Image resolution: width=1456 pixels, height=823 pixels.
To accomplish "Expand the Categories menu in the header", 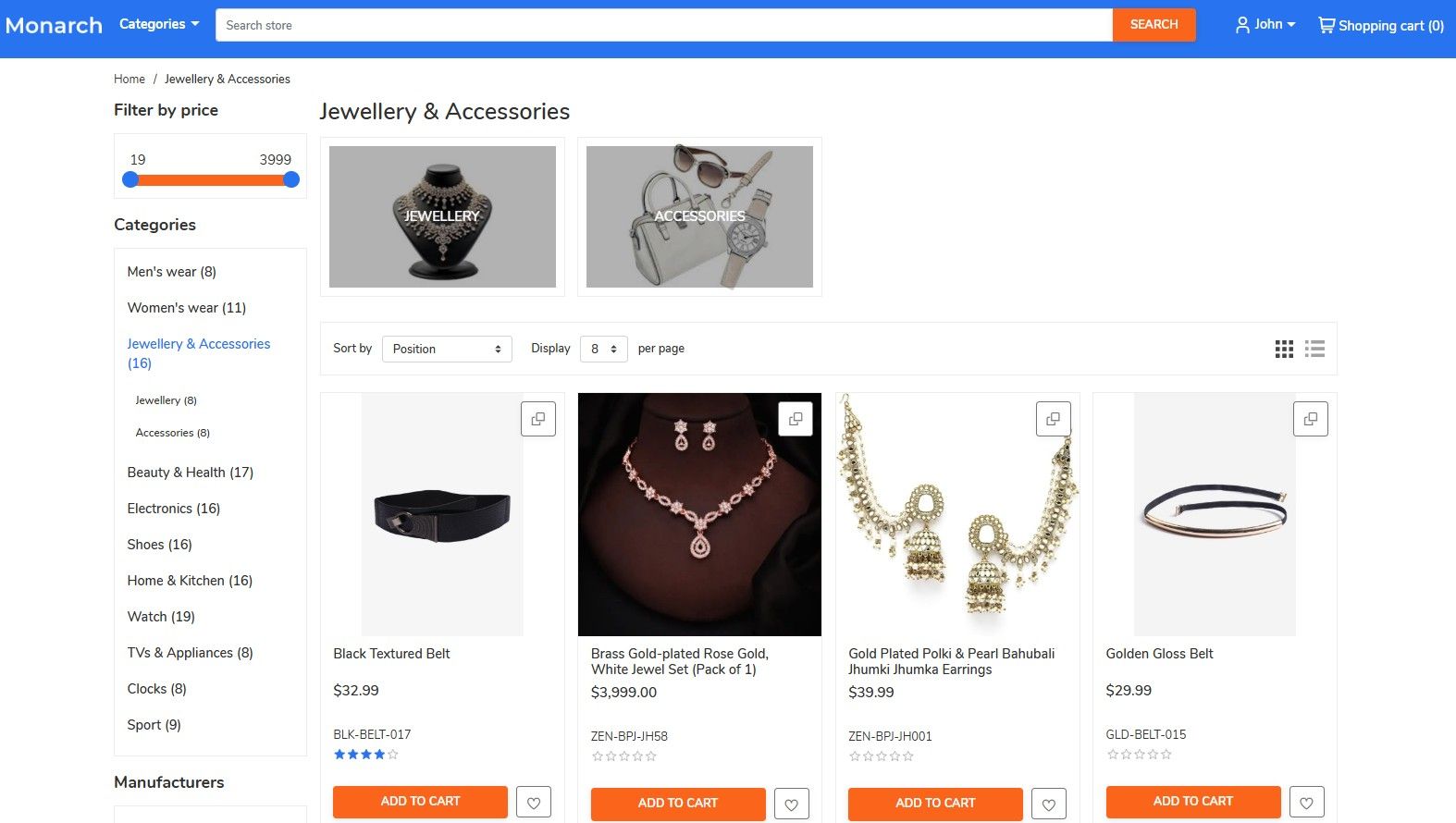I will coord(157,24).
